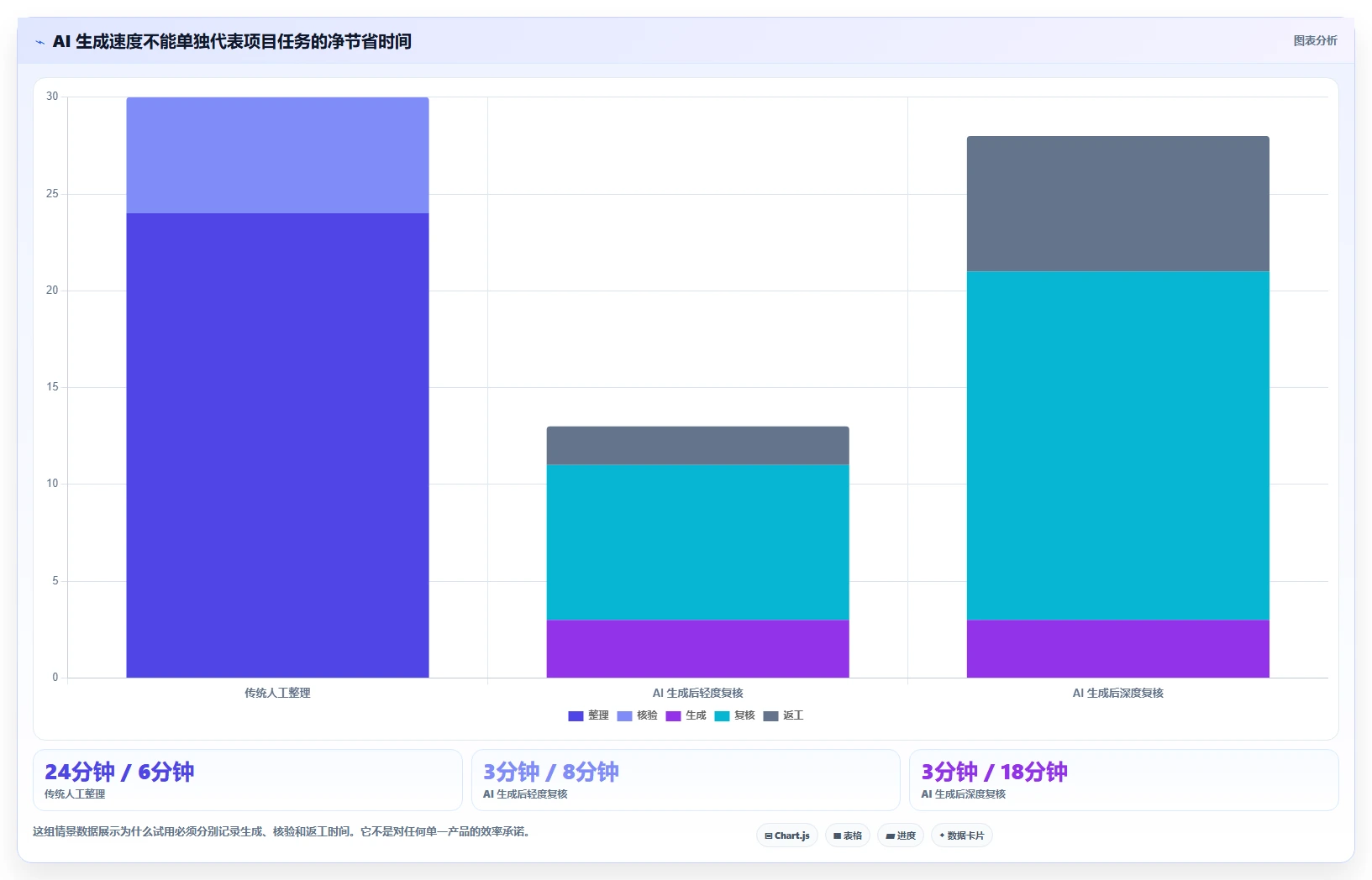Click the 传统人工整理 caption in the first card

point(75,794)
